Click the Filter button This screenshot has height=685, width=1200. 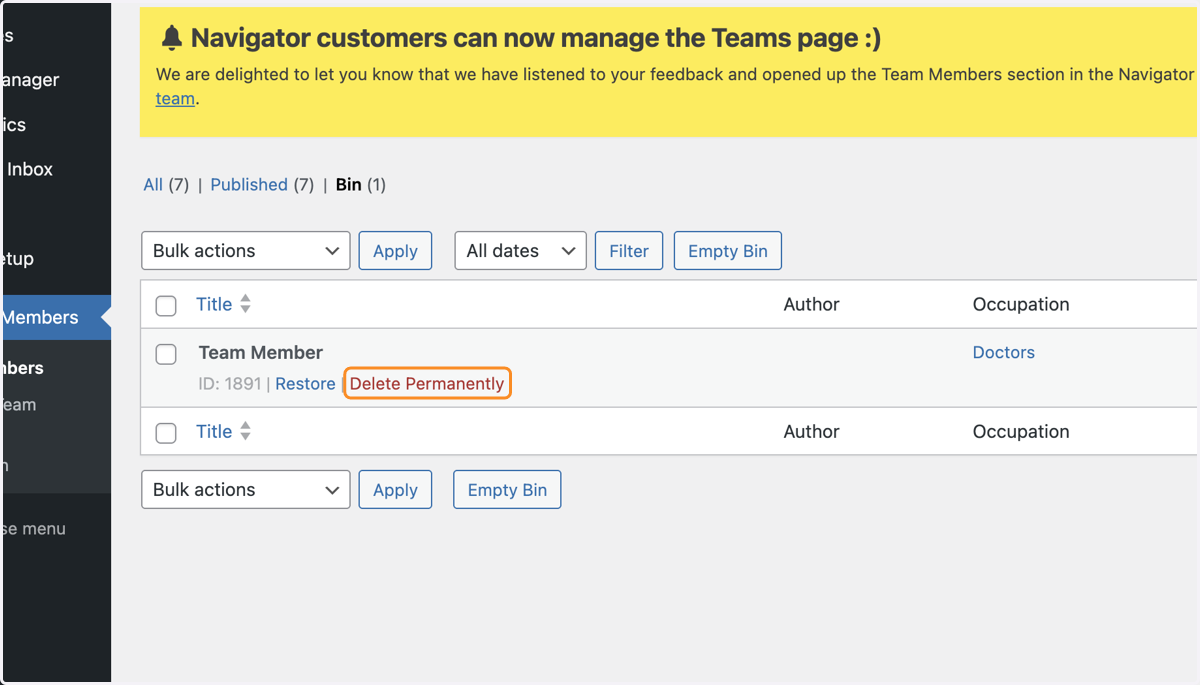coord(629,251)
